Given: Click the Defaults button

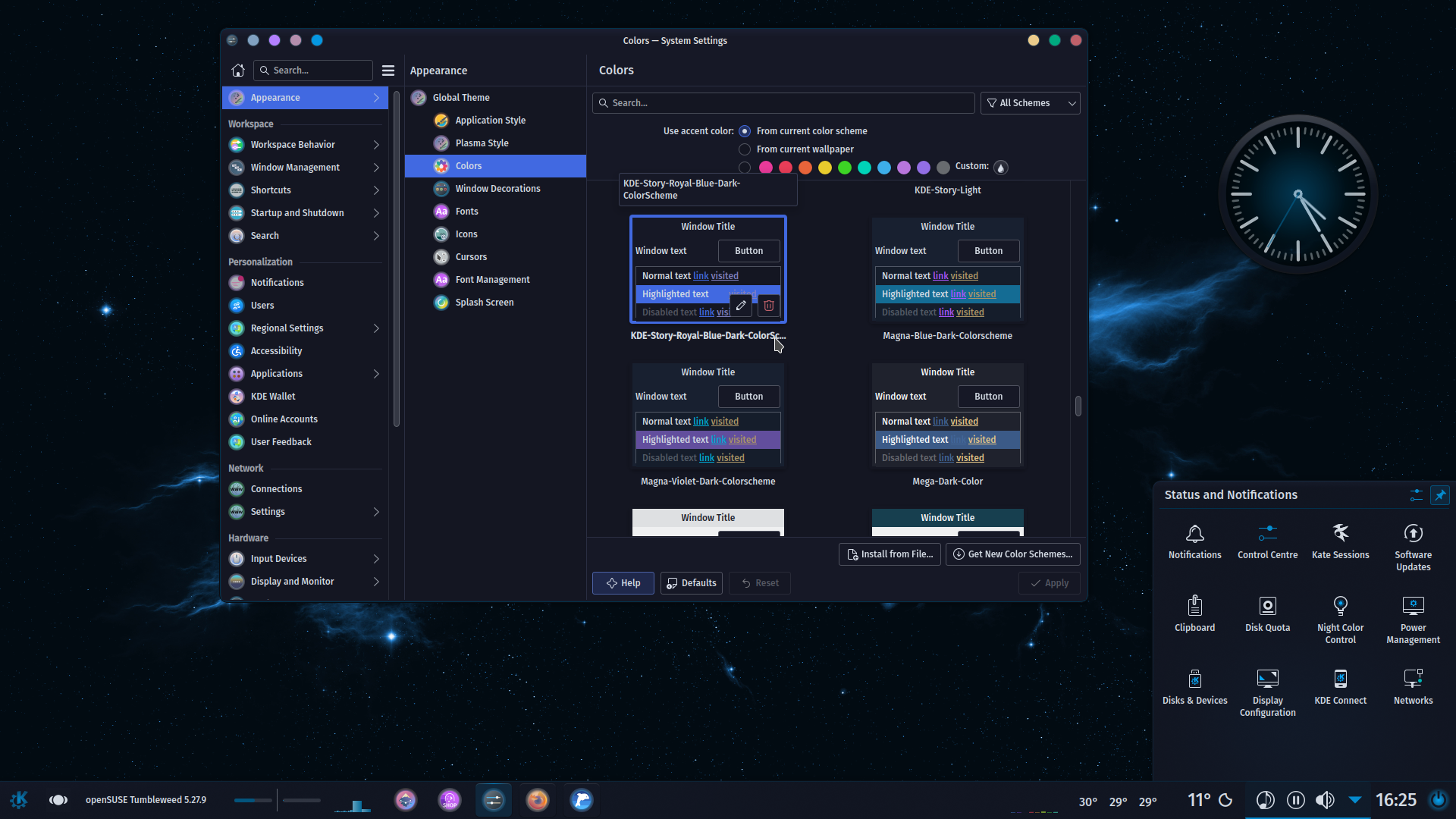Looking at the screenshot, I should [691, 583].
